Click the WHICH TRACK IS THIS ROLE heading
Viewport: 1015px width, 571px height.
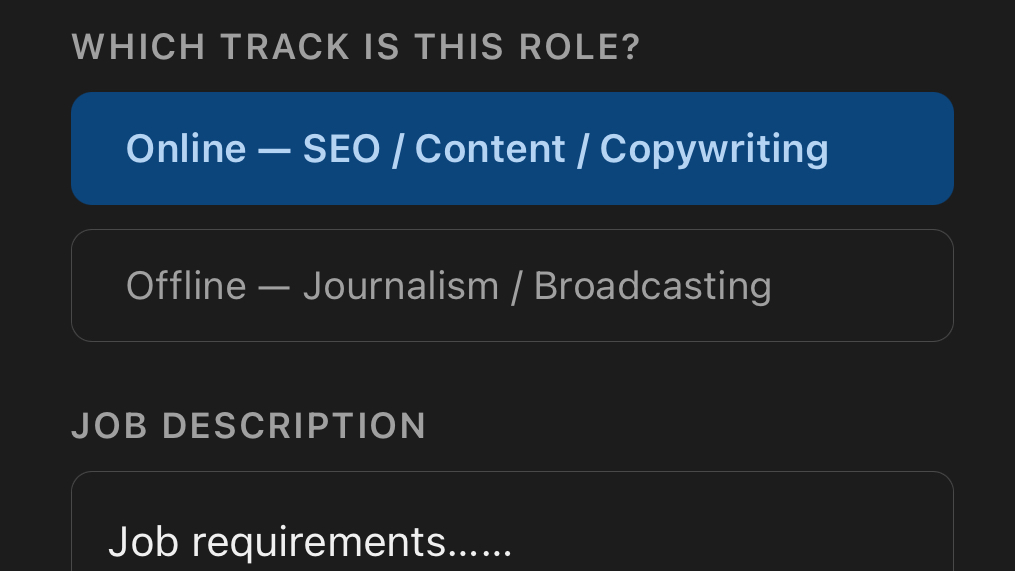[355, 47]
